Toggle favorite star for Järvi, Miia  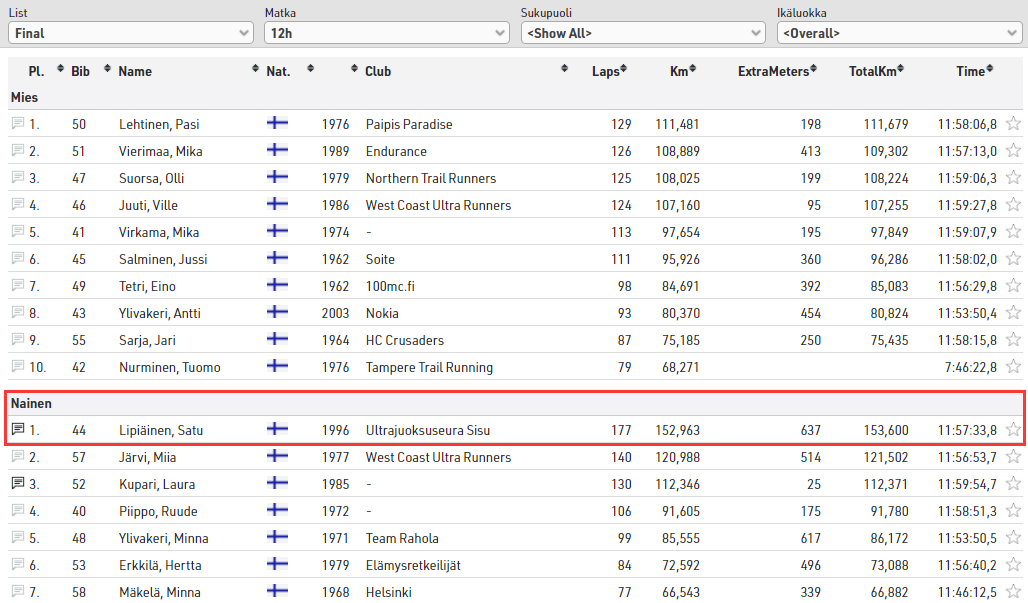[x=1013, y=457]
